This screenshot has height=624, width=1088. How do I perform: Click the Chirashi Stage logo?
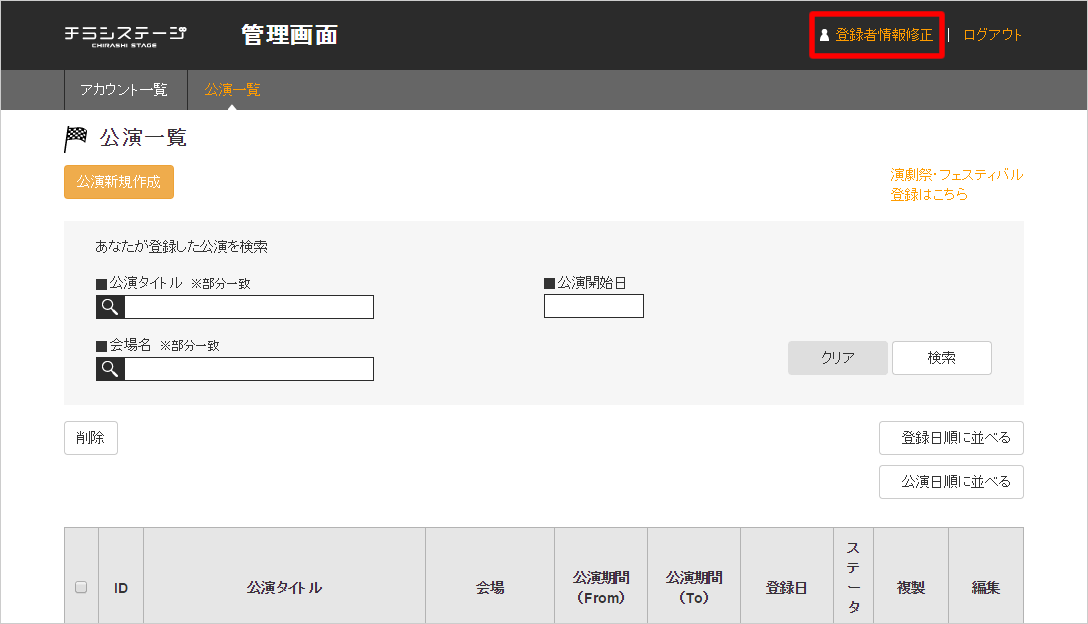coord(125,35)
